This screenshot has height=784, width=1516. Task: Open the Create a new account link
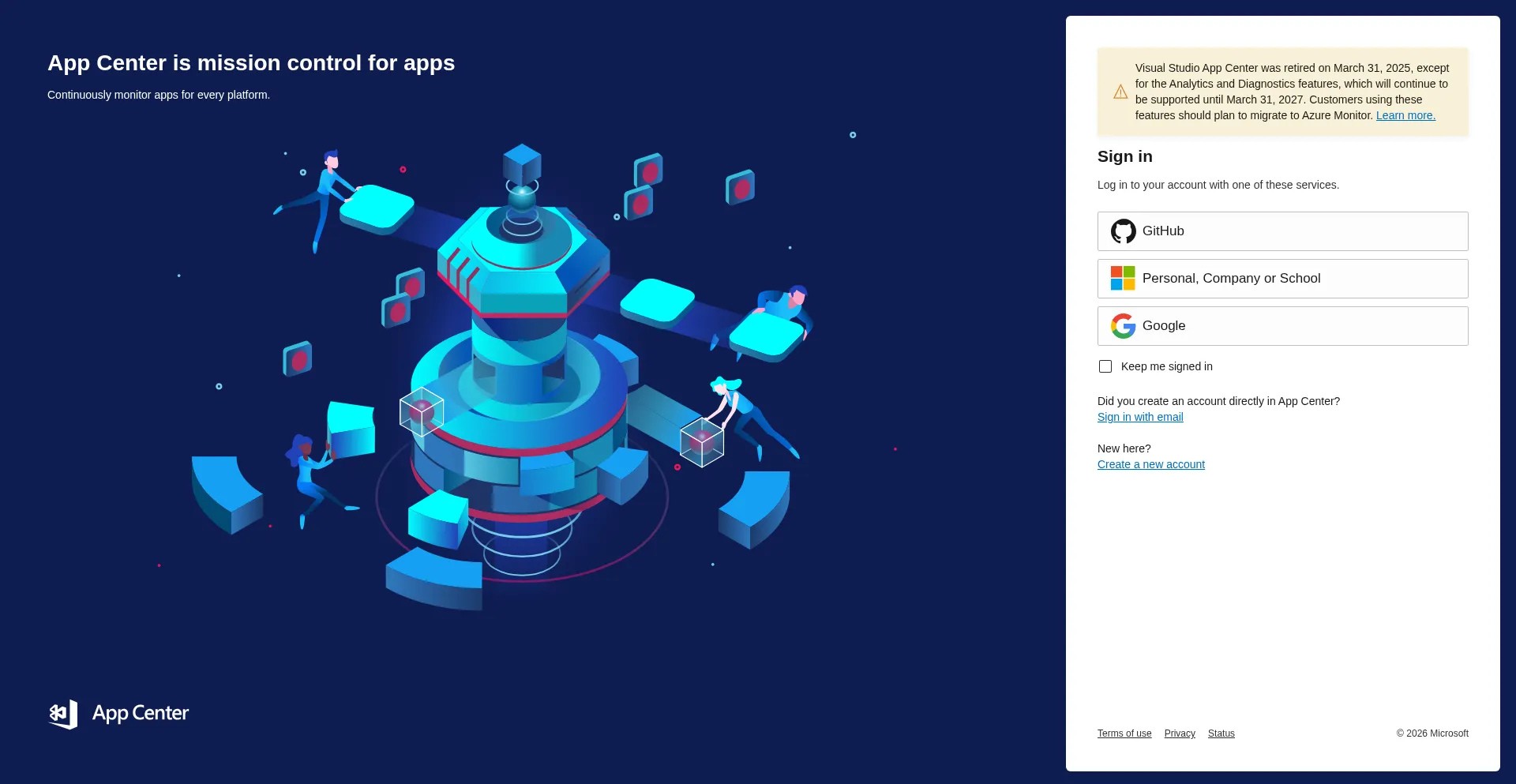click(1151, 464)
